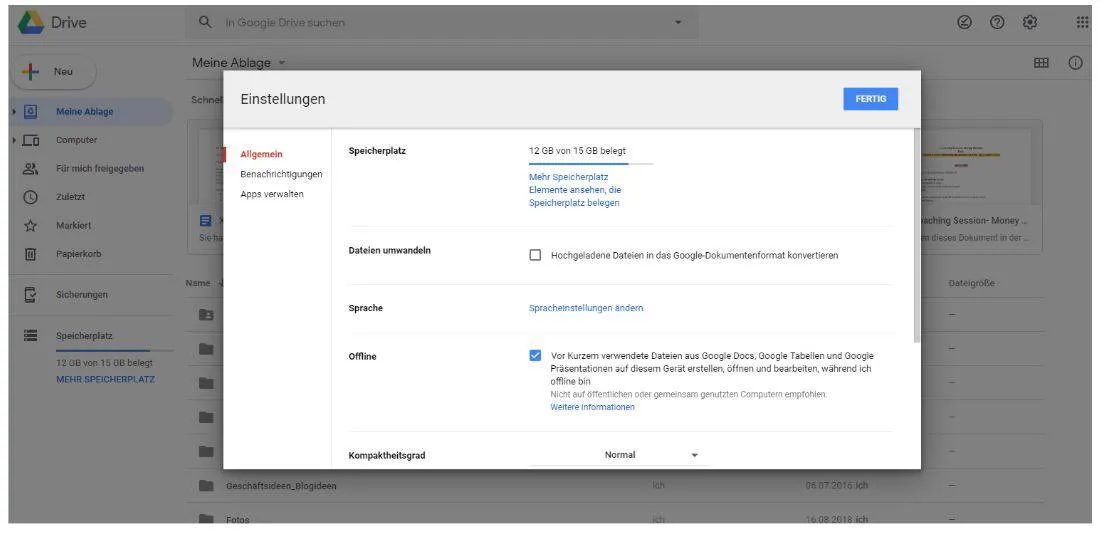Click the Fotos folder icon

[206, 520]
